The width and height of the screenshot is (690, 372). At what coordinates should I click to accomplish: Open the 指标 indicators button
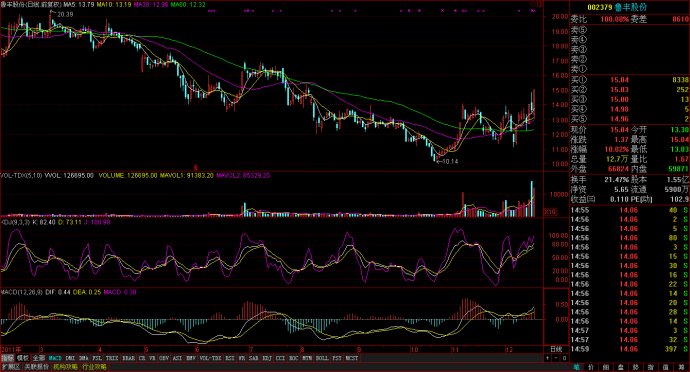7,358
